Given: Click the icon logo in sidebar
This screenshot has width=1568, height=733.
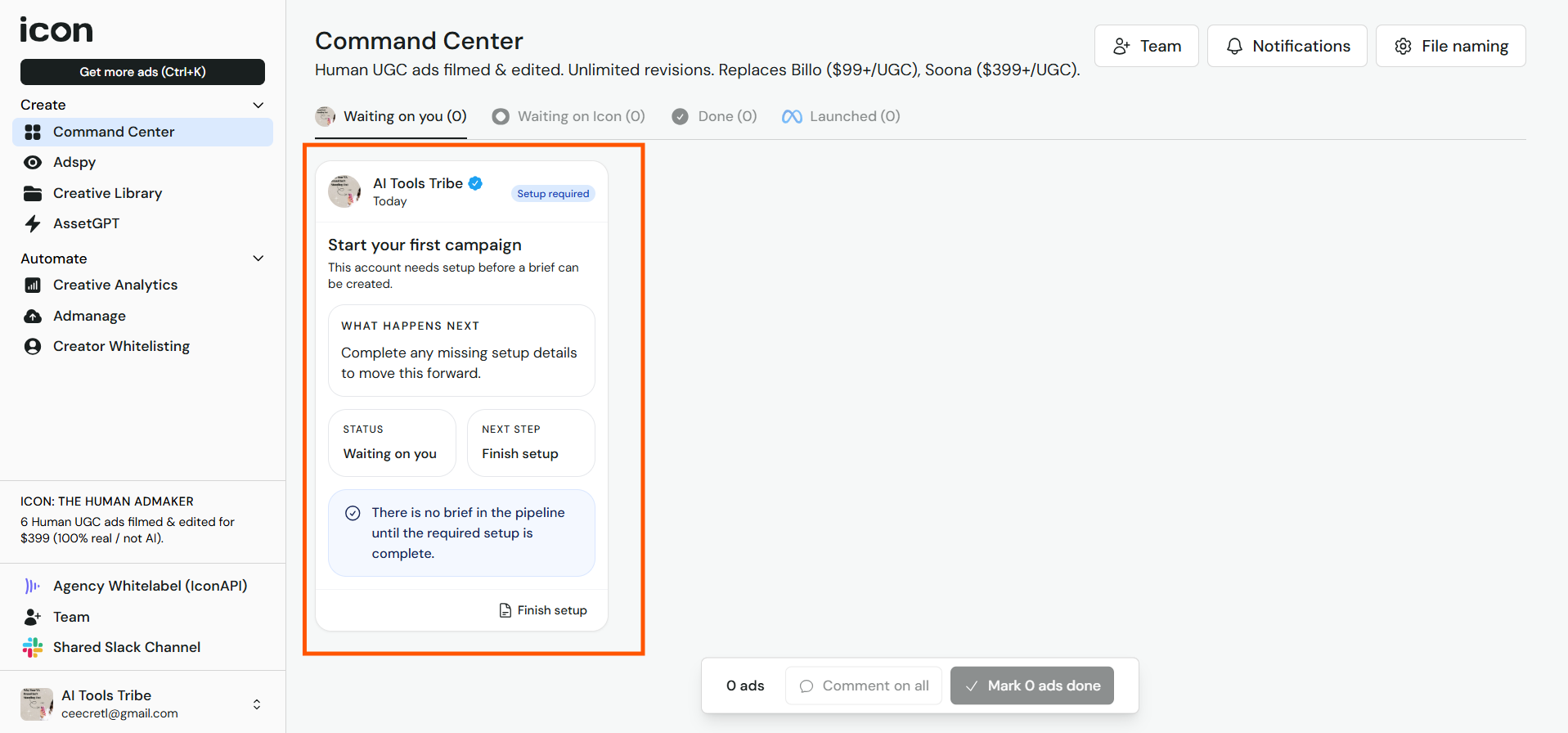Looking at the screenshot, I should [56, 29].
